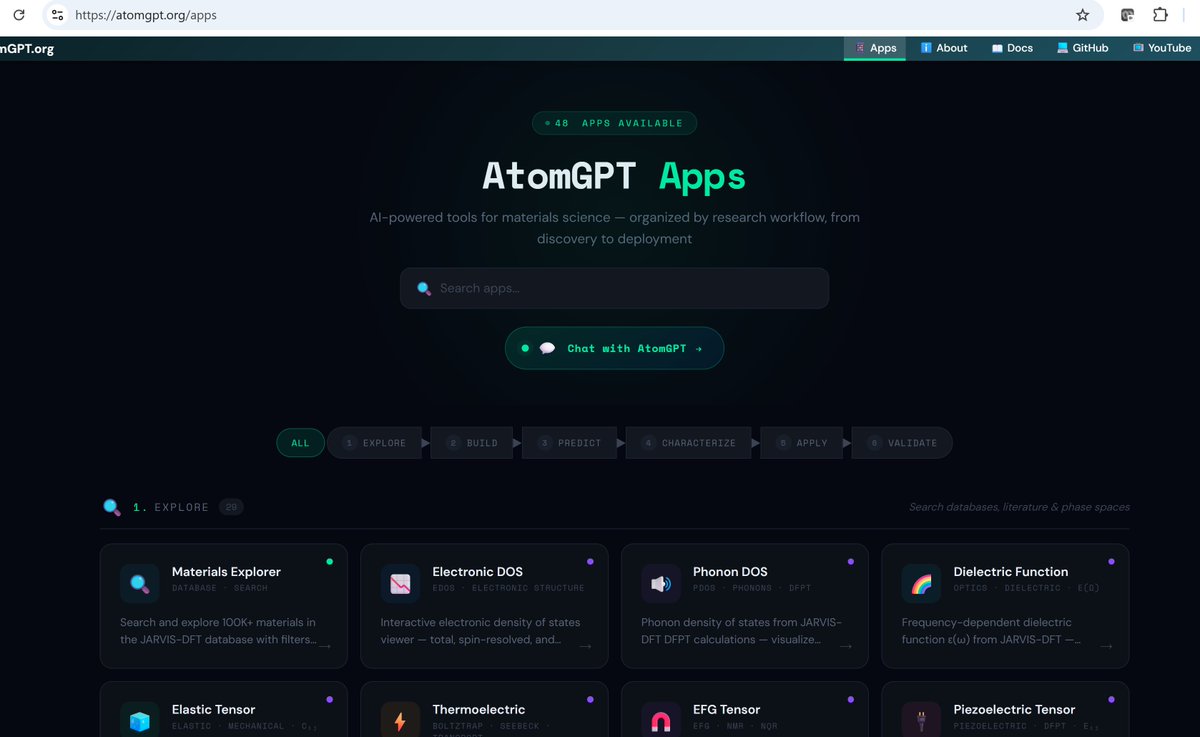This screenshot has height=737, width=1200.
Task: Open the YouTube navigation tab
Action: click(1161, 48)
